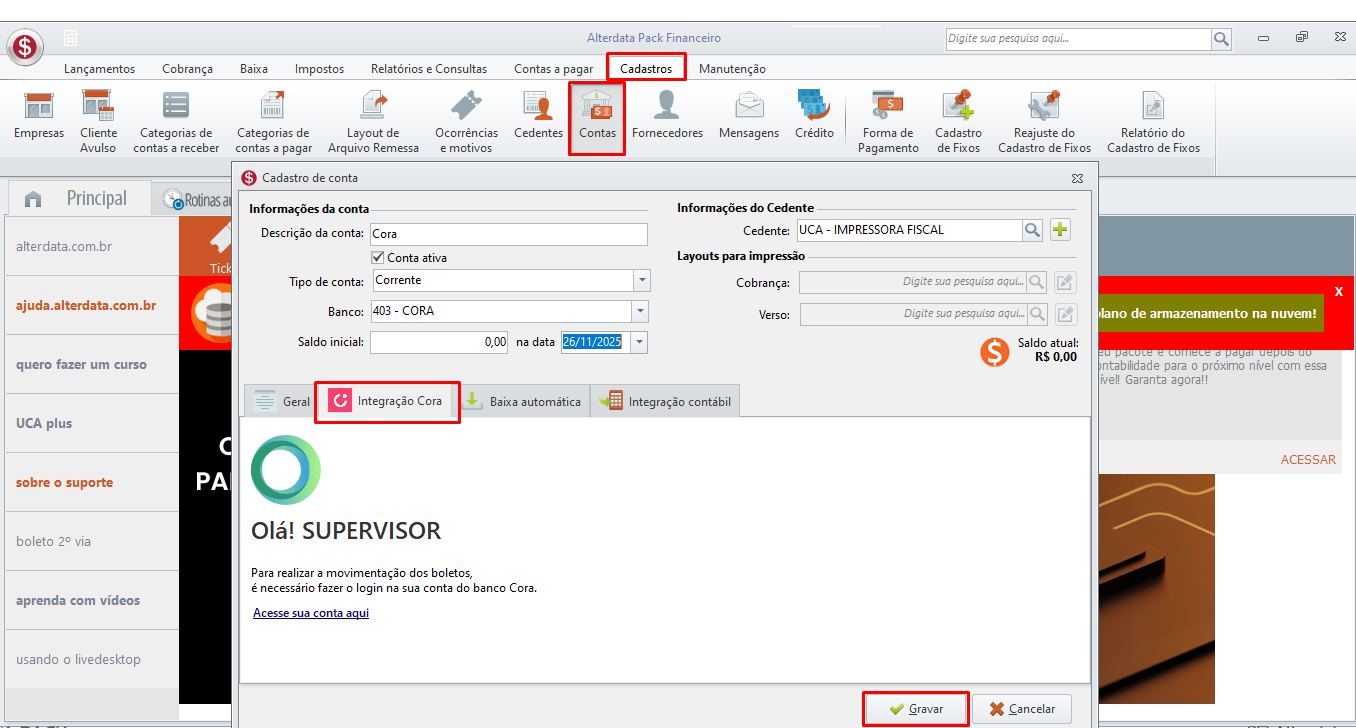The image size is (1356, 728).
Task: Open Layout de Arquivo Remessa
Action: point(373,121)
